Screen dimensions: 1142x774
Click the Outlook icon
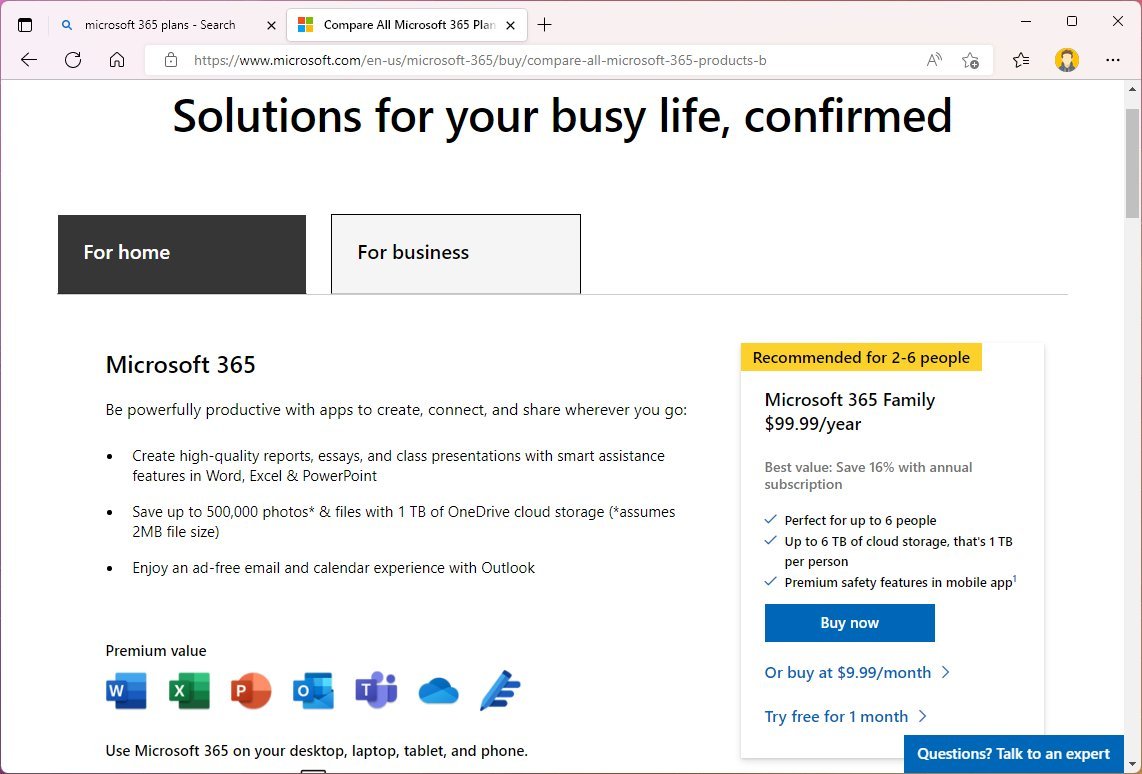(x=313, y=690)
